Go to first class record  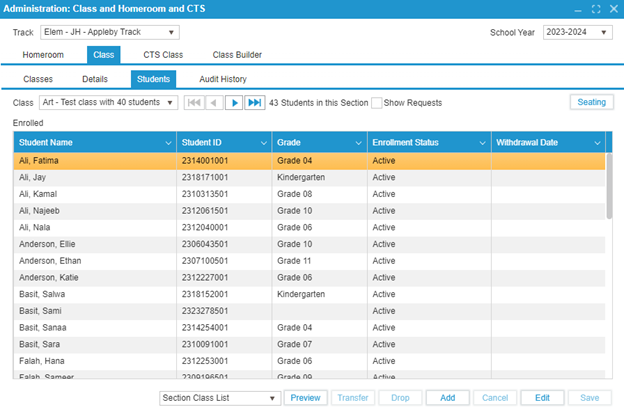click(x=195, y=102)
